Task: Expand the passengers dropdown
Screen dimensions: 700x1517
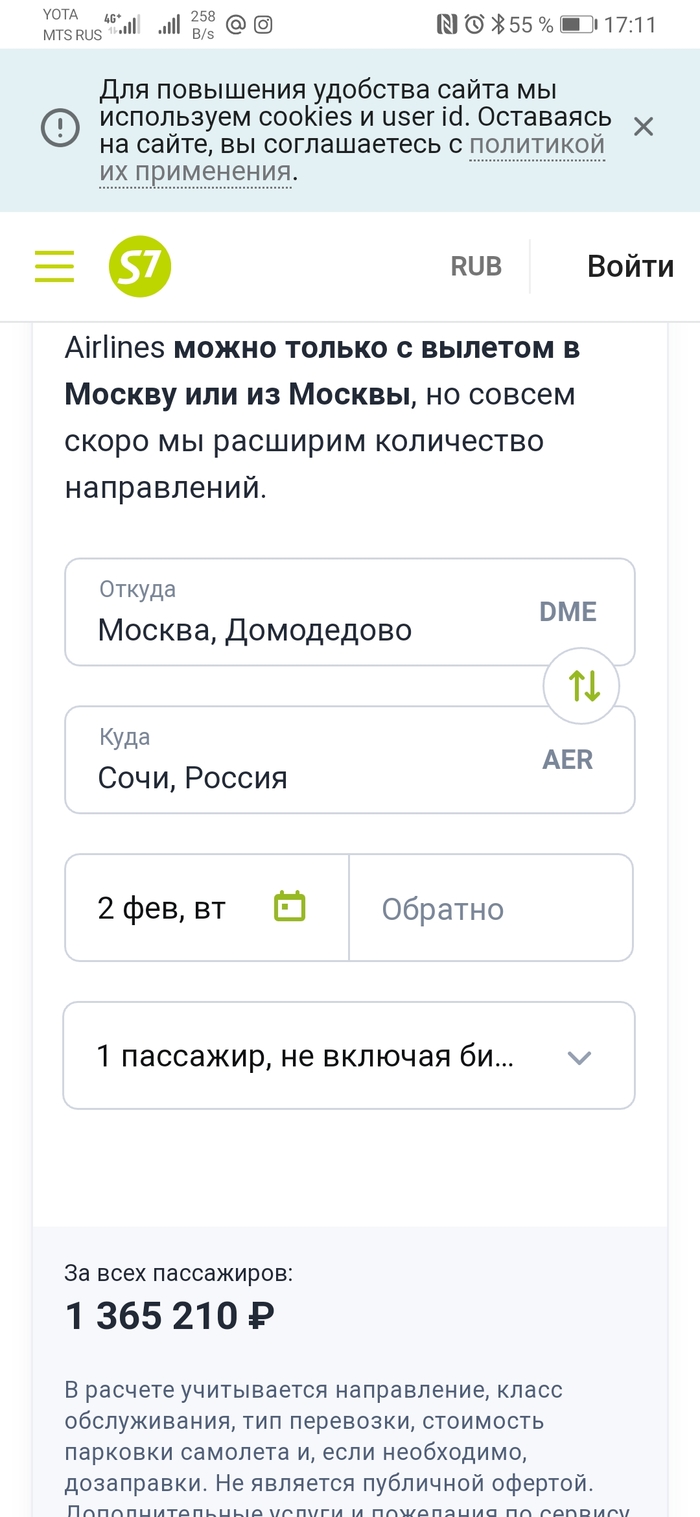Action: coord(579,1057)
